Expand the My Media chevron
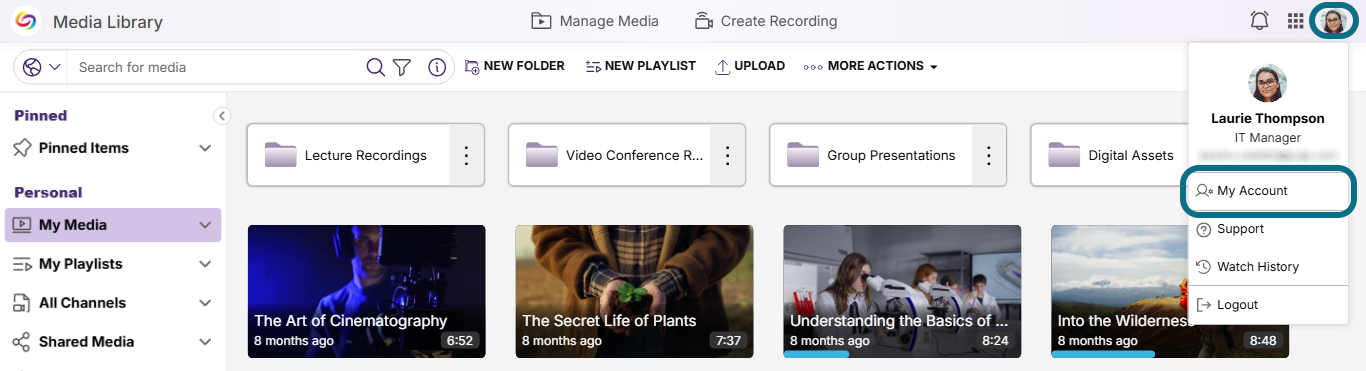The height and width of the screenshot is (371, 1366). 205,225
